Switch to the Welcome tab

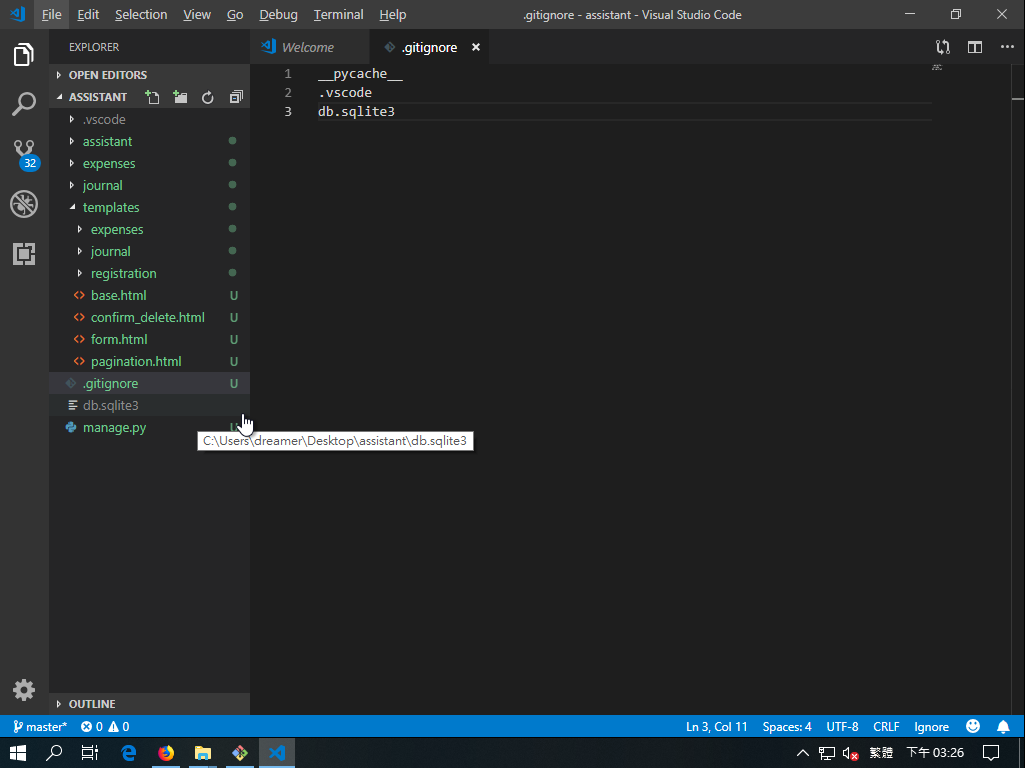(307, 47)
